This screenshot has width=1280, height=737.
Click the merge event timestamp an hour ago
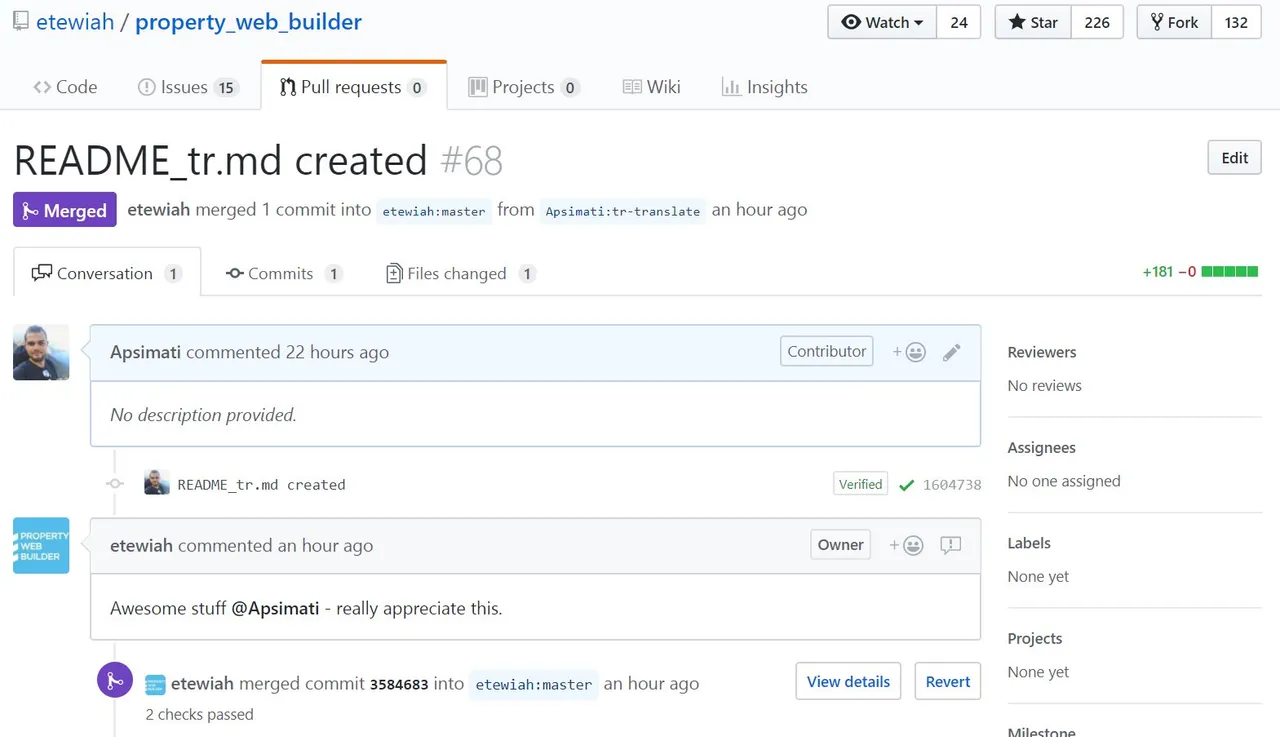(x=651, y=684)
